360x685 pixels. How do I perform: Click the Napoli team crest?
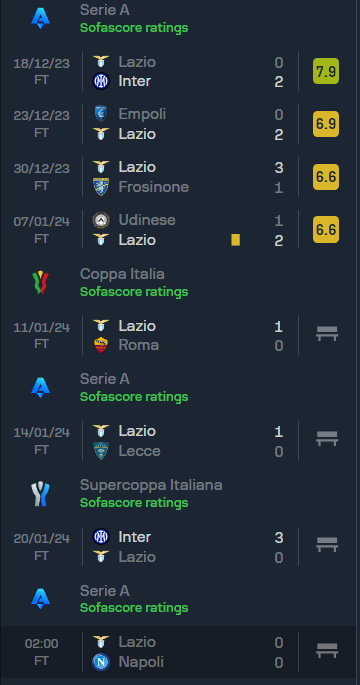pyautogui.click(x=101, y=662)
